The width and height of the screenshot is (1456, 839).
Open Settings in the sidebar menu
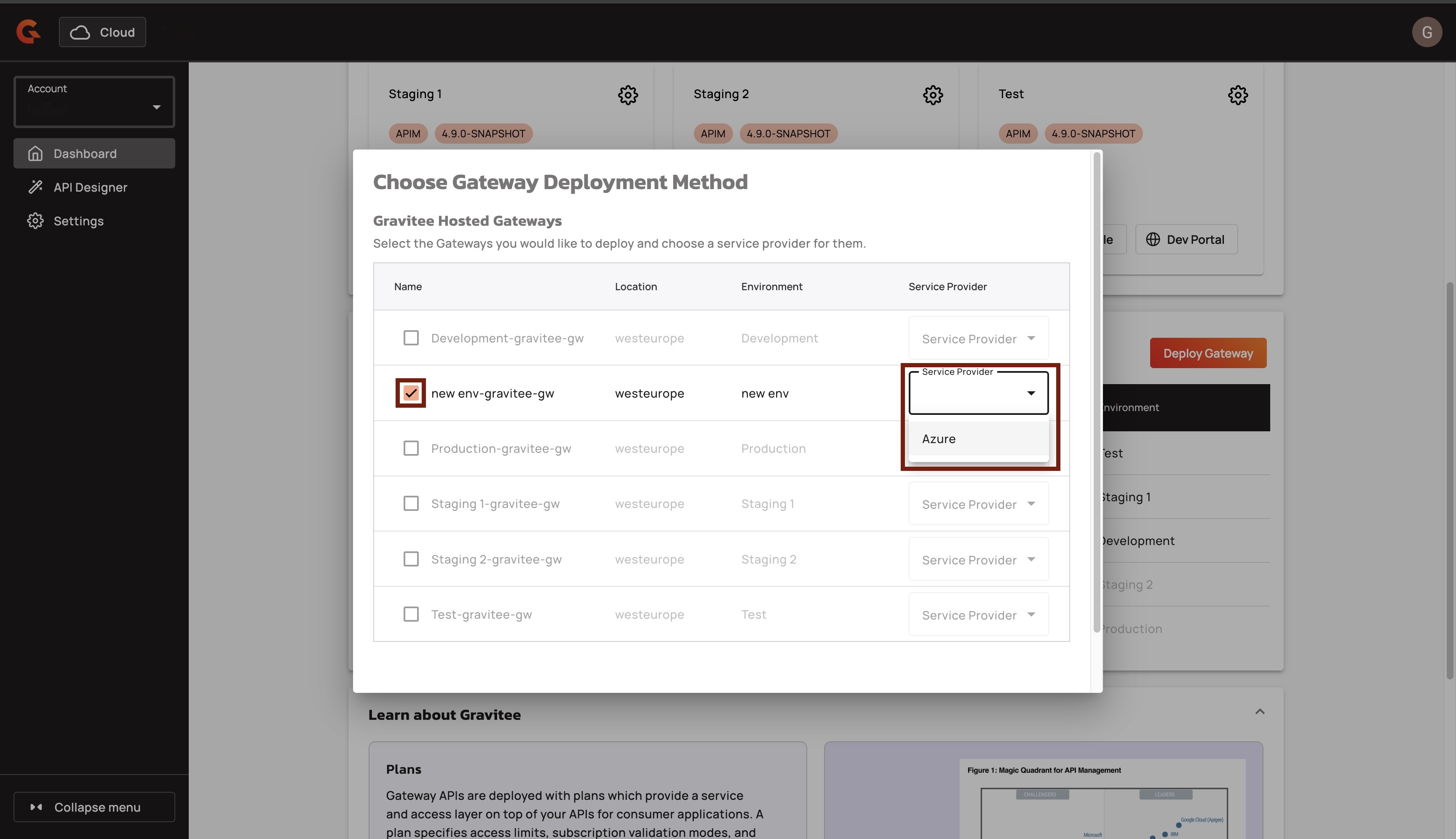point(78,221)
